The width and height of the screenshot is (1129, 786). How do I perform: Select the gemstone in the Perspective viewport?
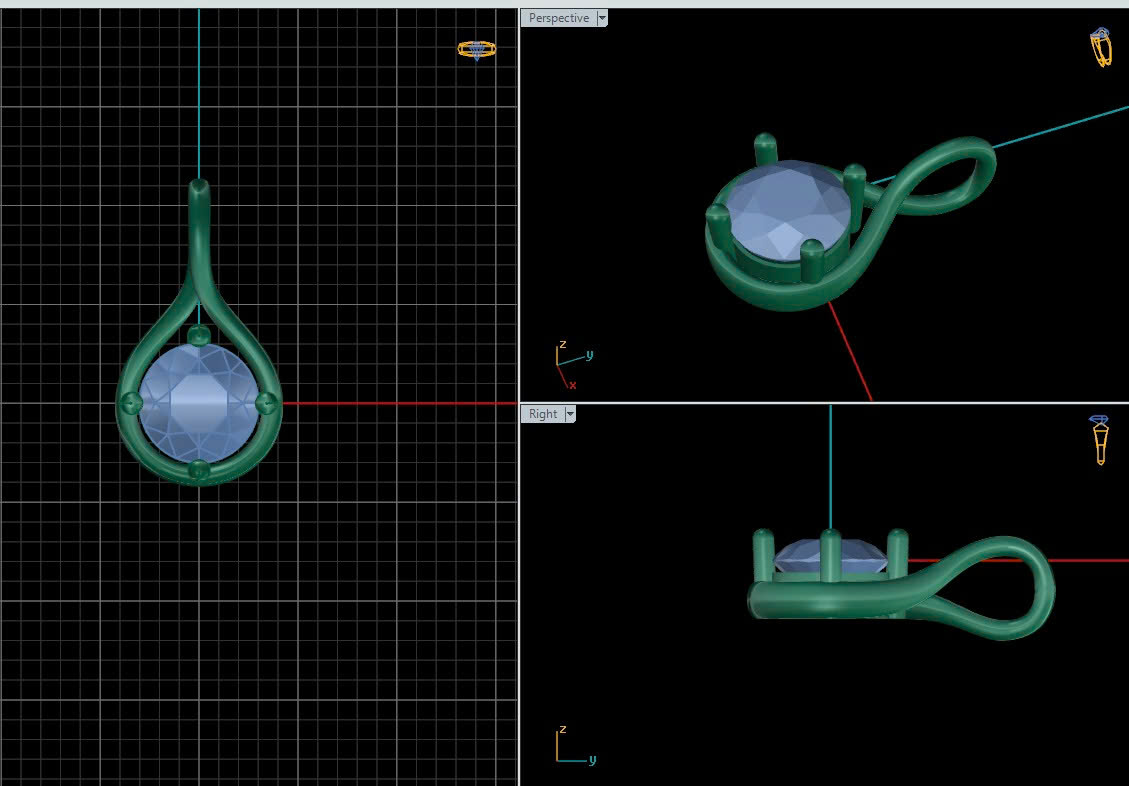[790, 208]
